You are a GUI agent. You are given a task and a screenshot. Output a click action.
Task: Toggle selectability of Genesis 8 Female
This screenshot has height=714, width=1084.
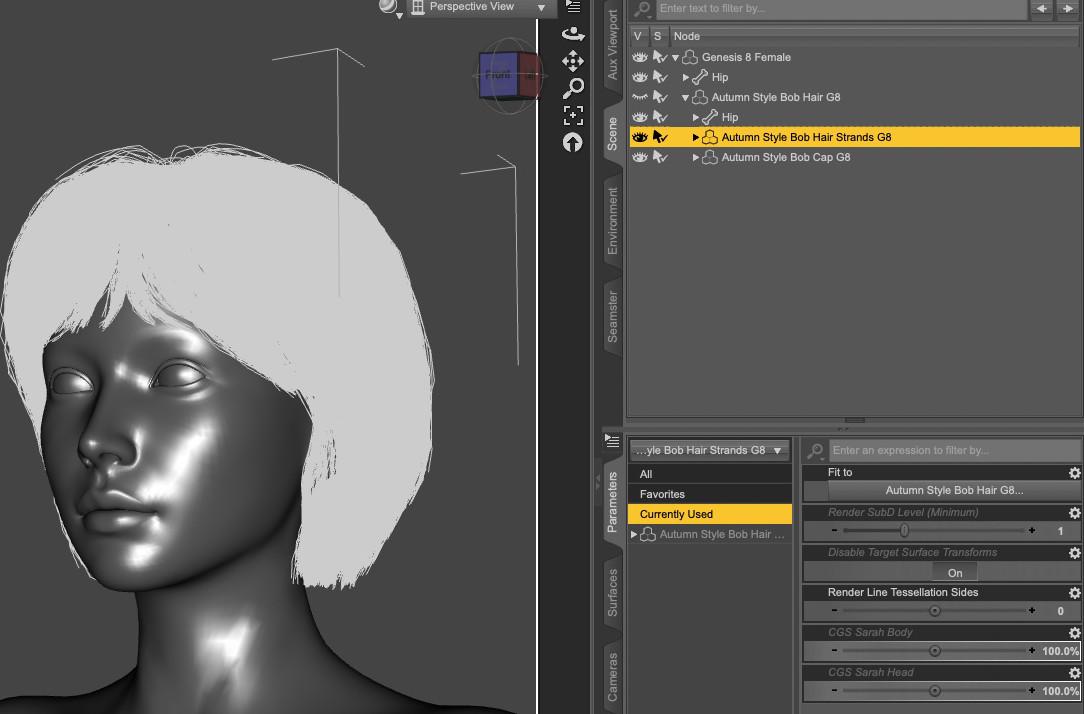pyautogui.click(x=660, y=57)
